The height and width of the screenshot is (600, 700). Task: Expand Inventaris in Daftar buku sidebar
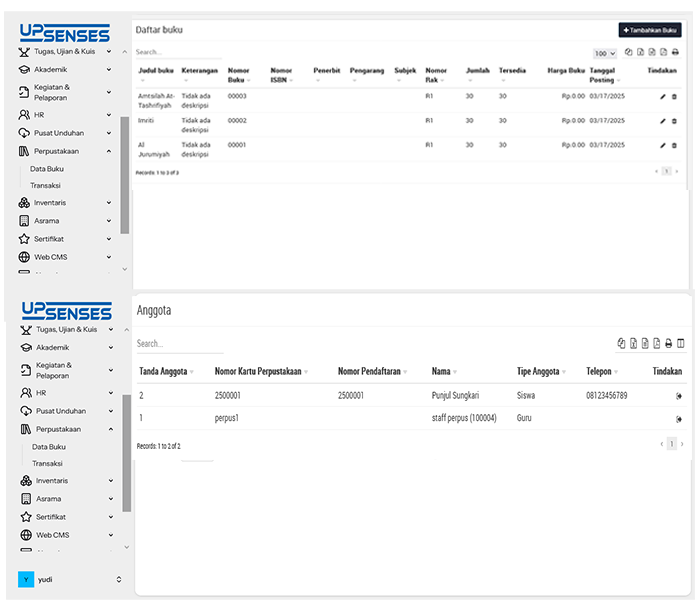(x=109, y=203)
